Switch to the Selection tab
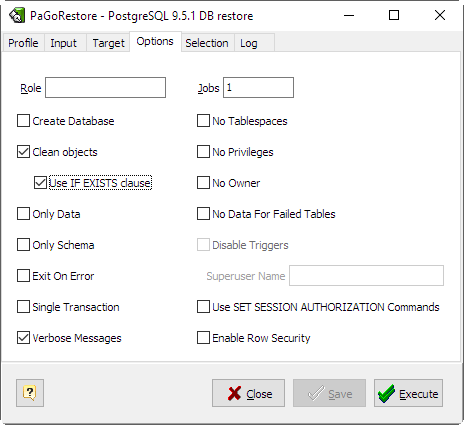464x425 pixels. (207, 43)
